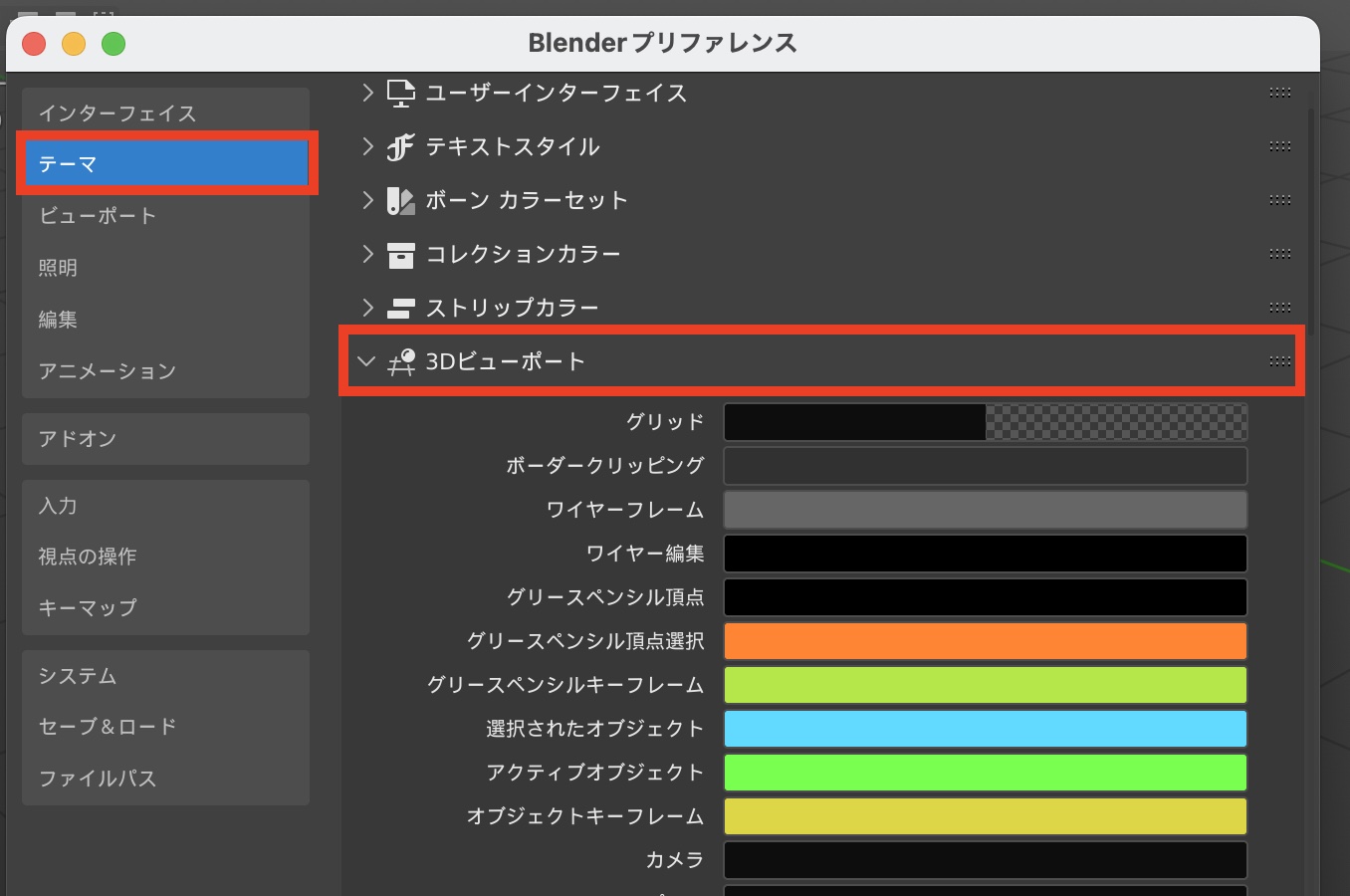Switch to the キーマップ tab
Viewport: 1350px width, 896px height.
tap(166, 607)
